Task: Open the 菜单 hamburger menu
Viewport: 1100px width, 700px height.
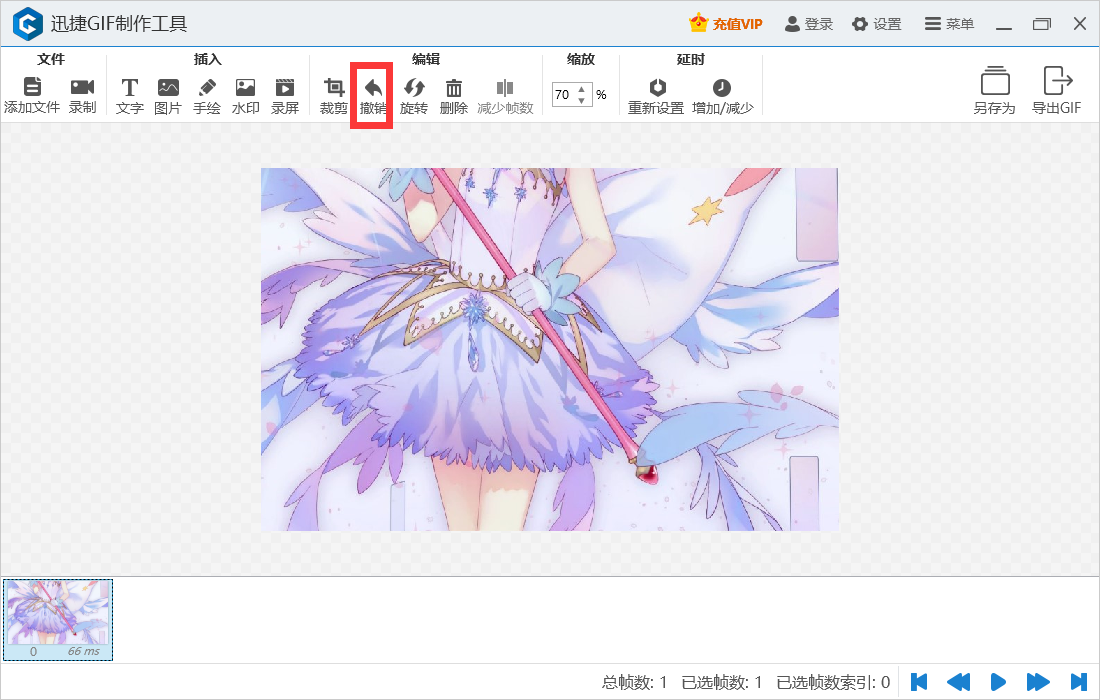Action: [949, 24]
